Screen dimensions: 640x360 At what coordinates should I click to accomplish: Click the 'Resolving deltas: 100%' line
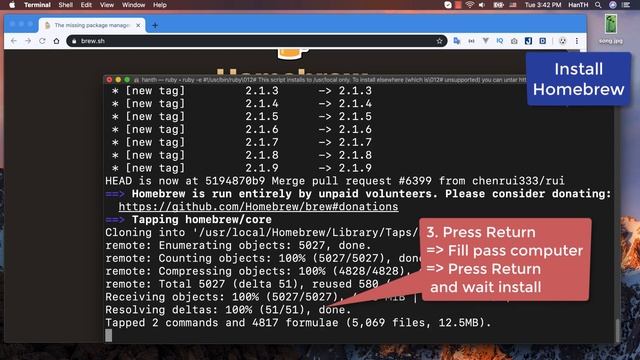228,310
